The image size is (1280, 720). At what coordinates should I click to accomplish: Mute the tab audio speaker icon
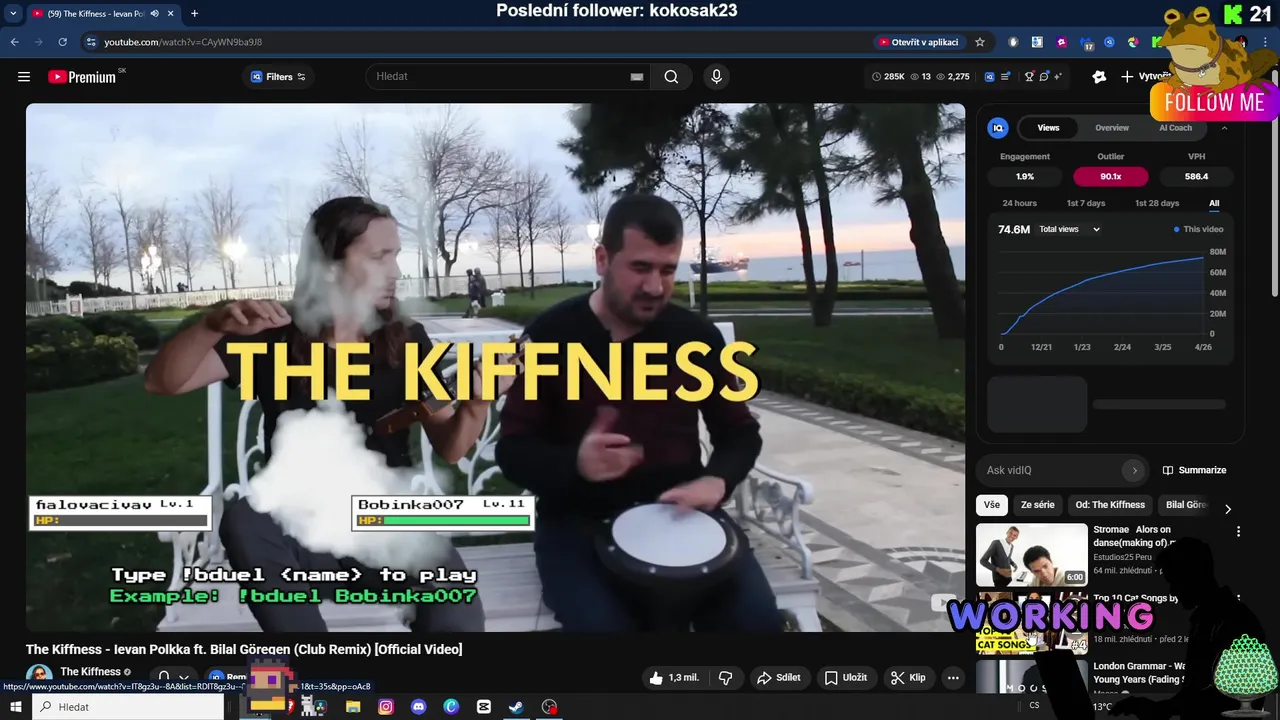(x=154, y=13)
